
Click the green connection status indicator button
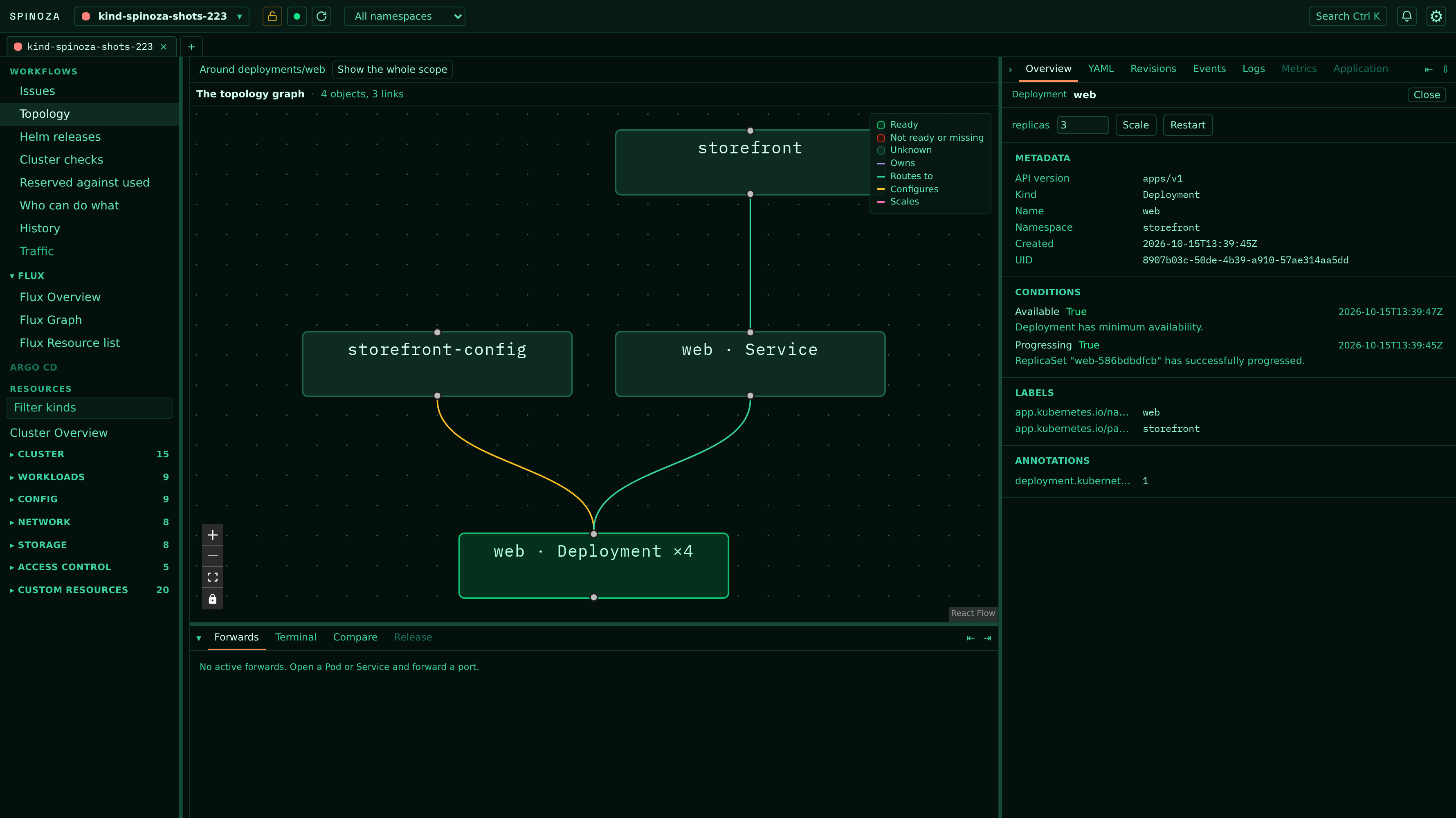tap(297, 16)
